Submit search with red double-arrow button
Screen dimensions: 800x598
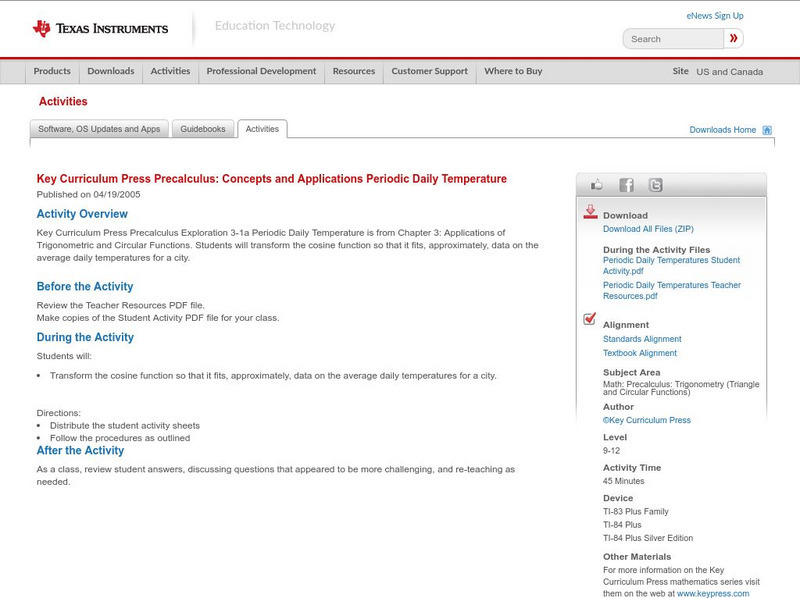click(x=734, y=39)
